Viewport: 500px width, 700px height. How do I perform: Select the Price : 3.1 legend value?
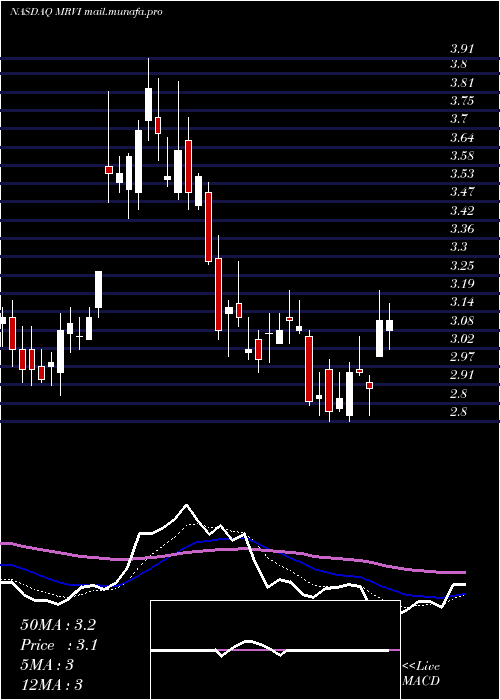click(x=59, y=645)
